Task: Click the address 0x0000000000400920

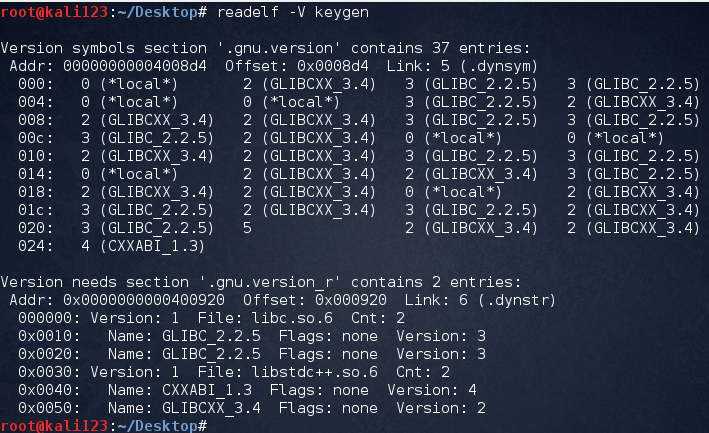Action: pos(144,300)
